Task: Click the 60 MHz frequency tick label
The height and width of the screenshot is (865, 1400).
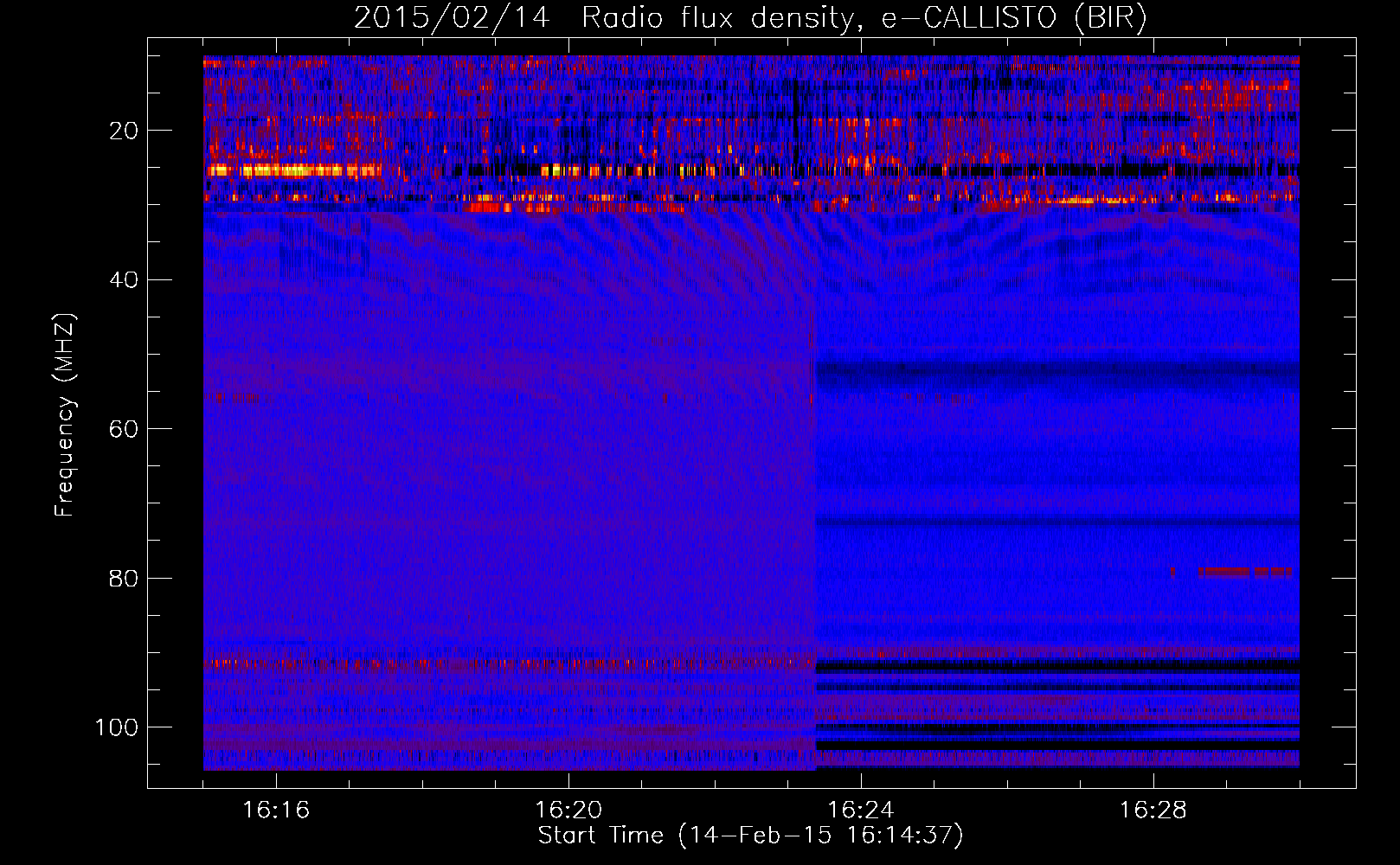Action: click(x=124, y=429)
